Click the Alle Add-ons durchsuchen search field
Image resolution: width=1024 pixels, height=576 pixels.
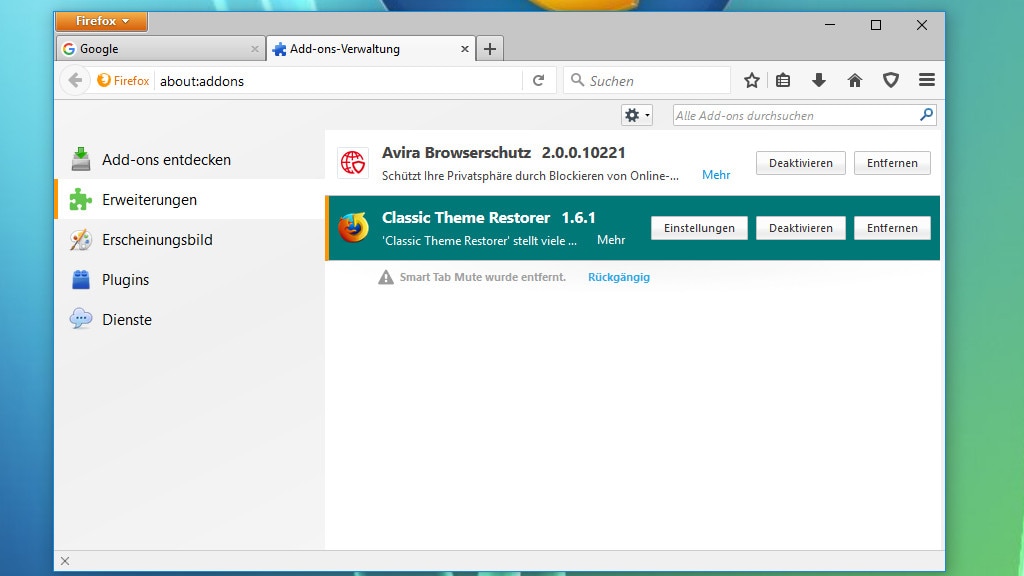click(x=800, y=115)
